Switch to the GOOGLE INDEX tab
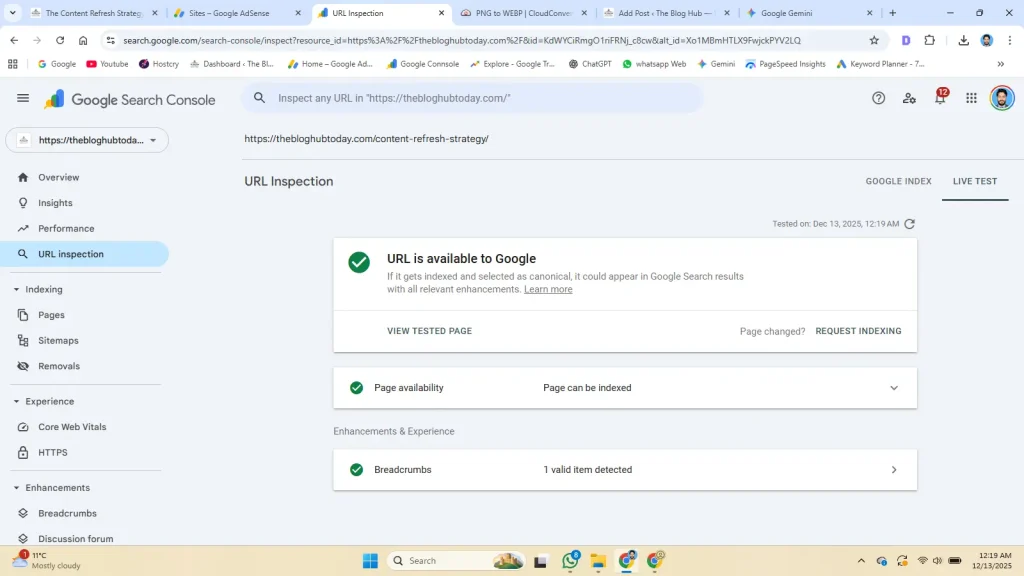This screenshot has width=1024, height=576. pos(898,181)
